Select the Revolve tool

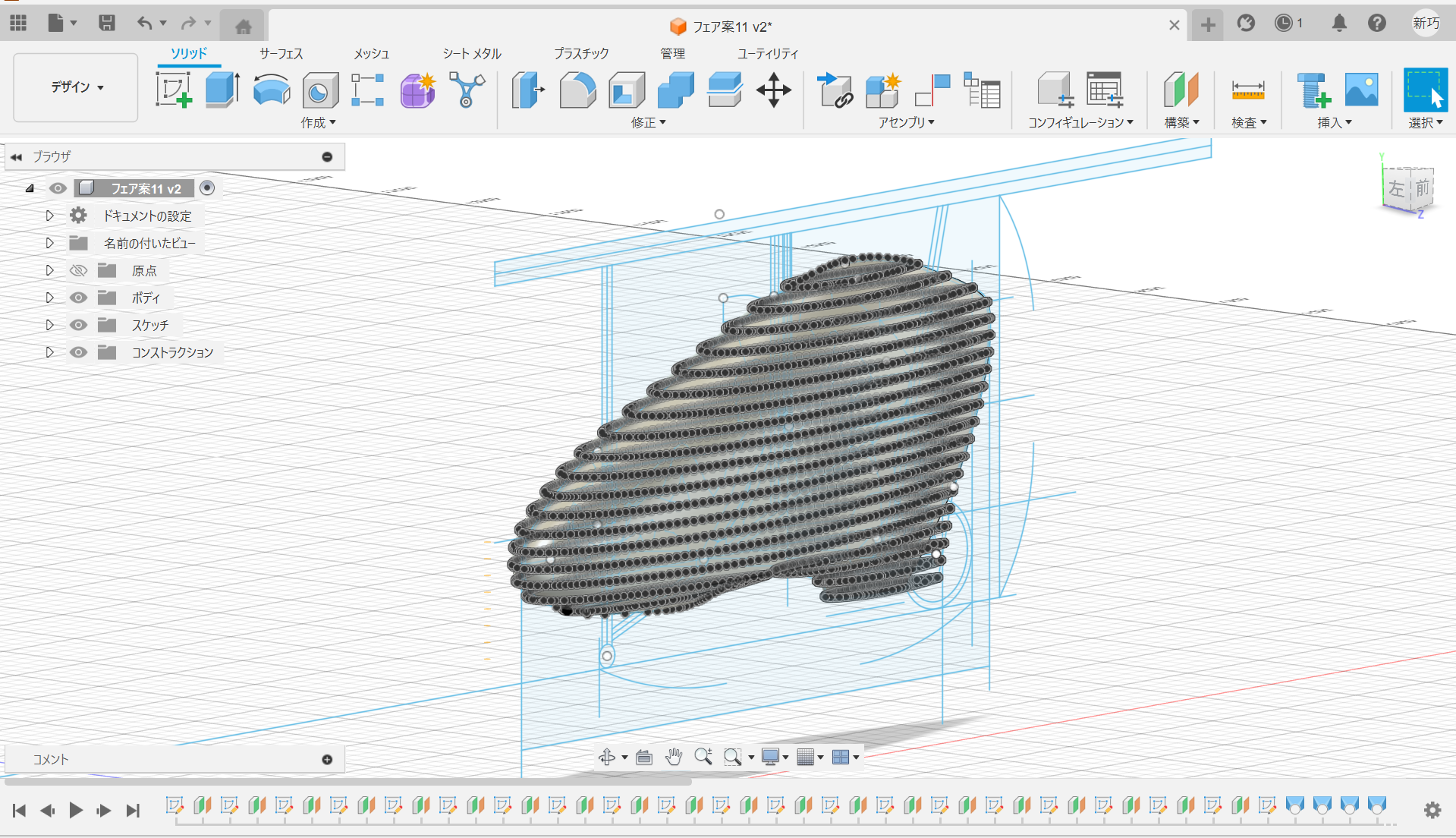[x=271, y=90]
